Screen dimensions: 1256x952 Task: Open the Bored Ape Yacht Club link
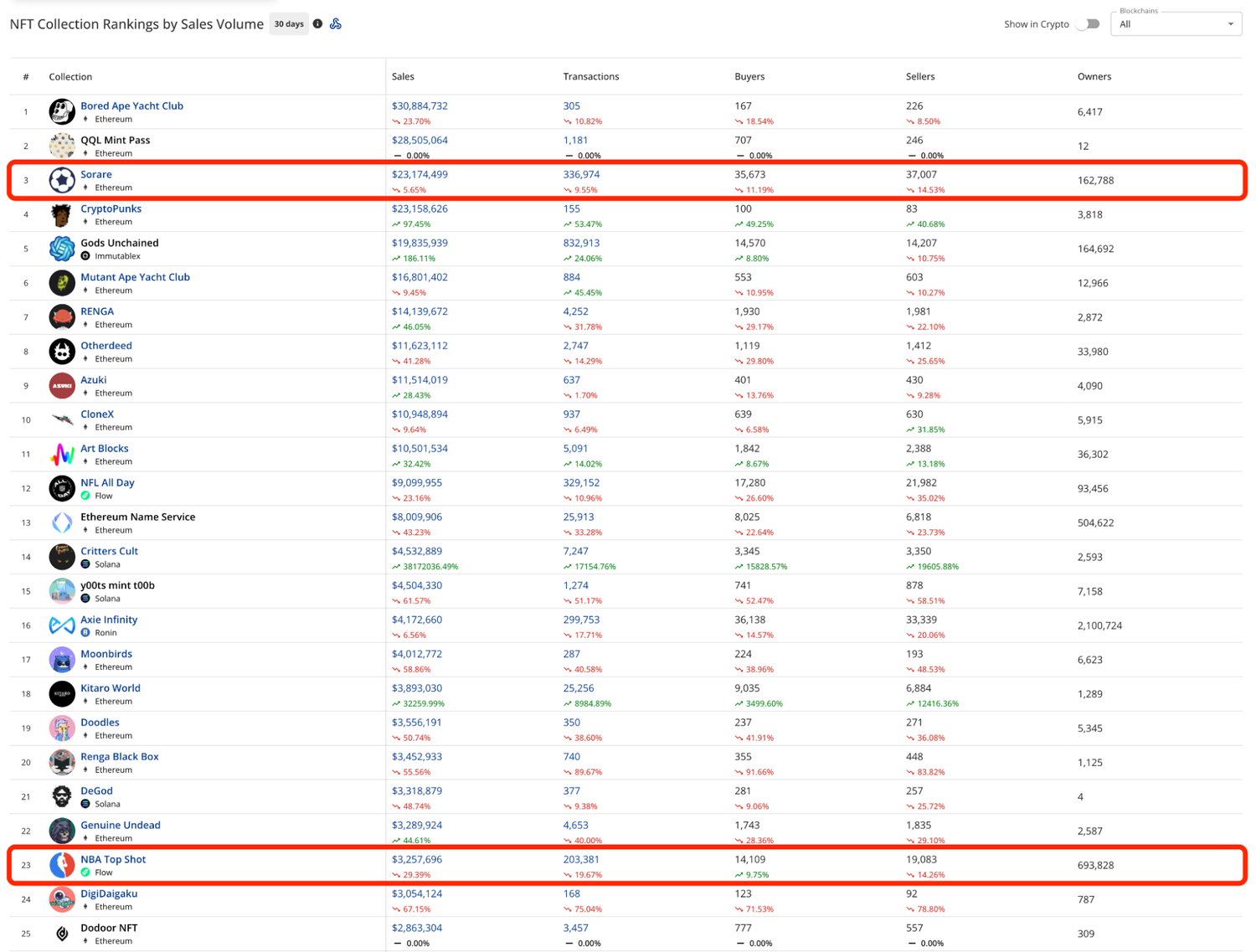[131, 105]
